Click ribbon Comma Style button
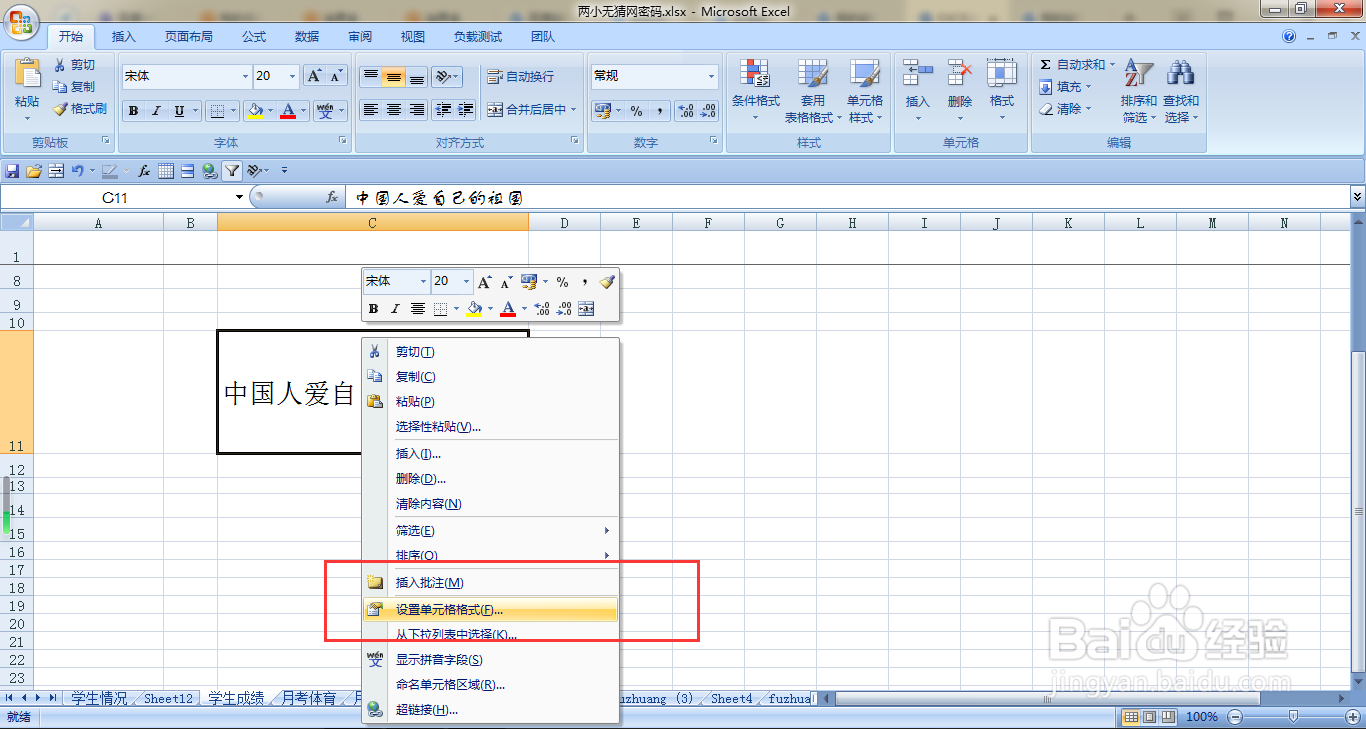Viewport: 1366px width, 729px height. pyautogui.click(x=660, y=111)
